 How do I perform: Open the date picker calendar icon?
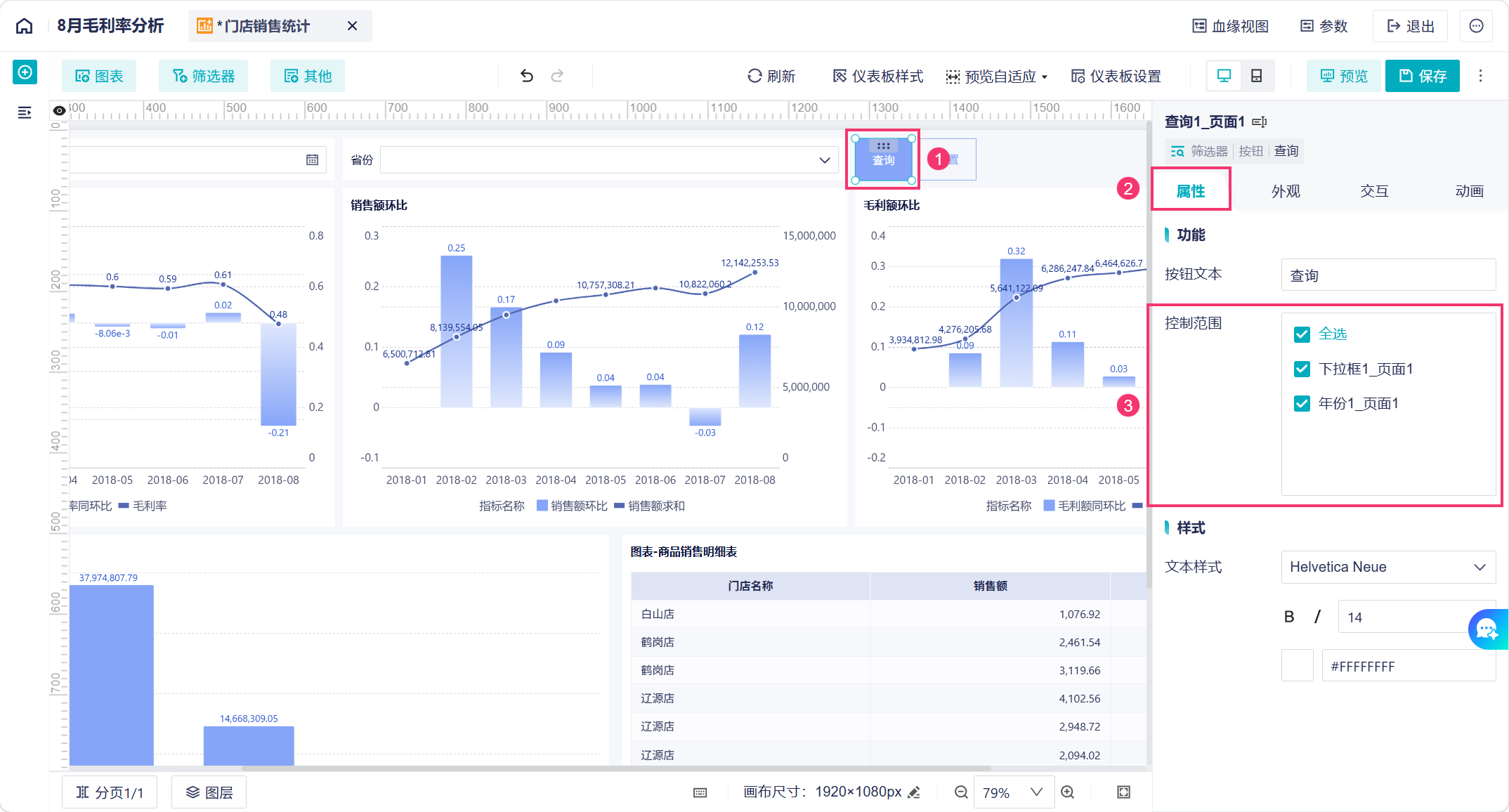pyautogui.click(x=313, y=160)
